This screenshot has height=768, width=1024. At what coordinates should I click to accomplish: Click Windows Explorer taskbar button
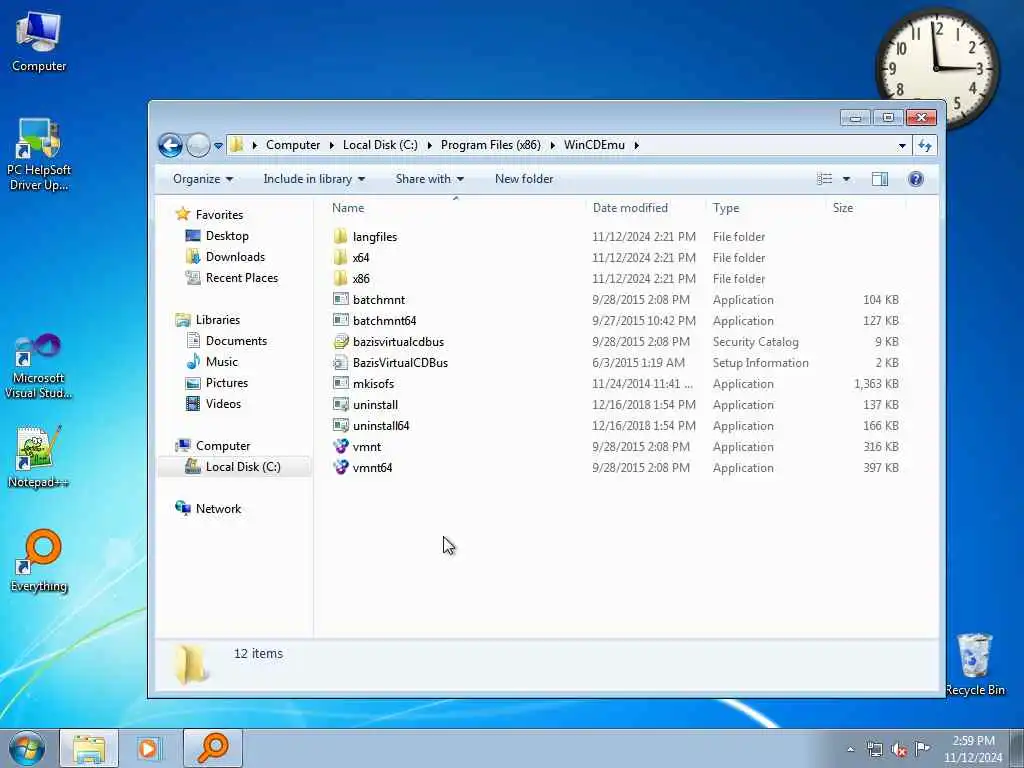click(89, 748)
